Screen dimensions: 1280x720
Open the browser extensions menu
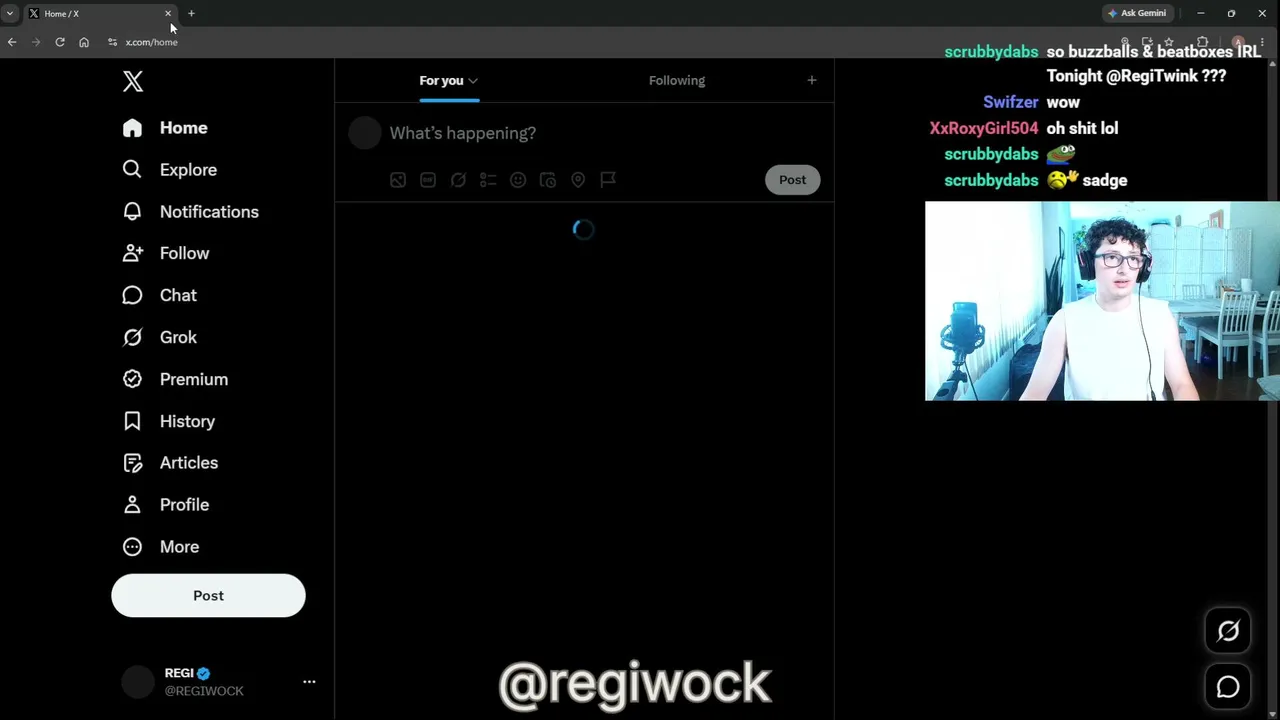[1203, 42]
